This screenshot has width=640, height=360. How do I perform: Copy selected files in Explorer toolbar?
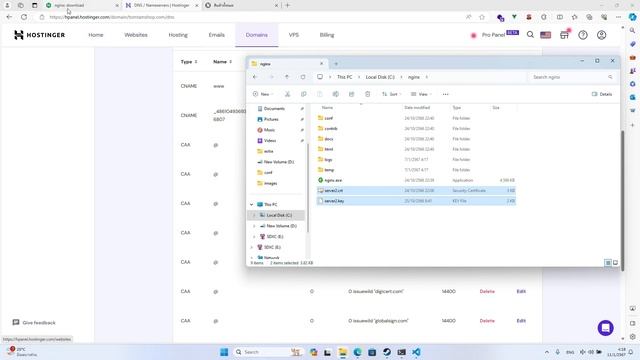[304, 94]
